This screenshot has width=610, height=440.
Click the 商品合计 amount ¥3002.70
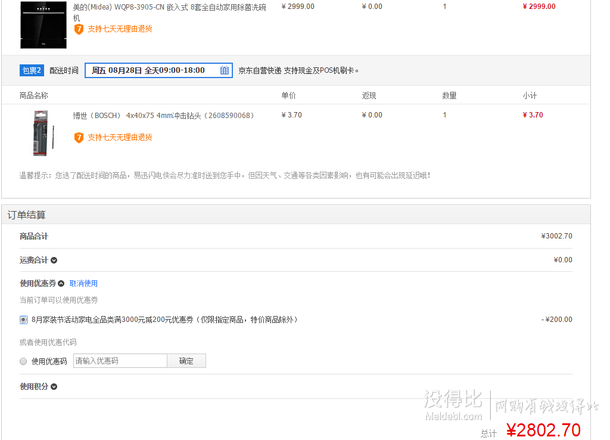pyautogui.click(x=556, y=236)
